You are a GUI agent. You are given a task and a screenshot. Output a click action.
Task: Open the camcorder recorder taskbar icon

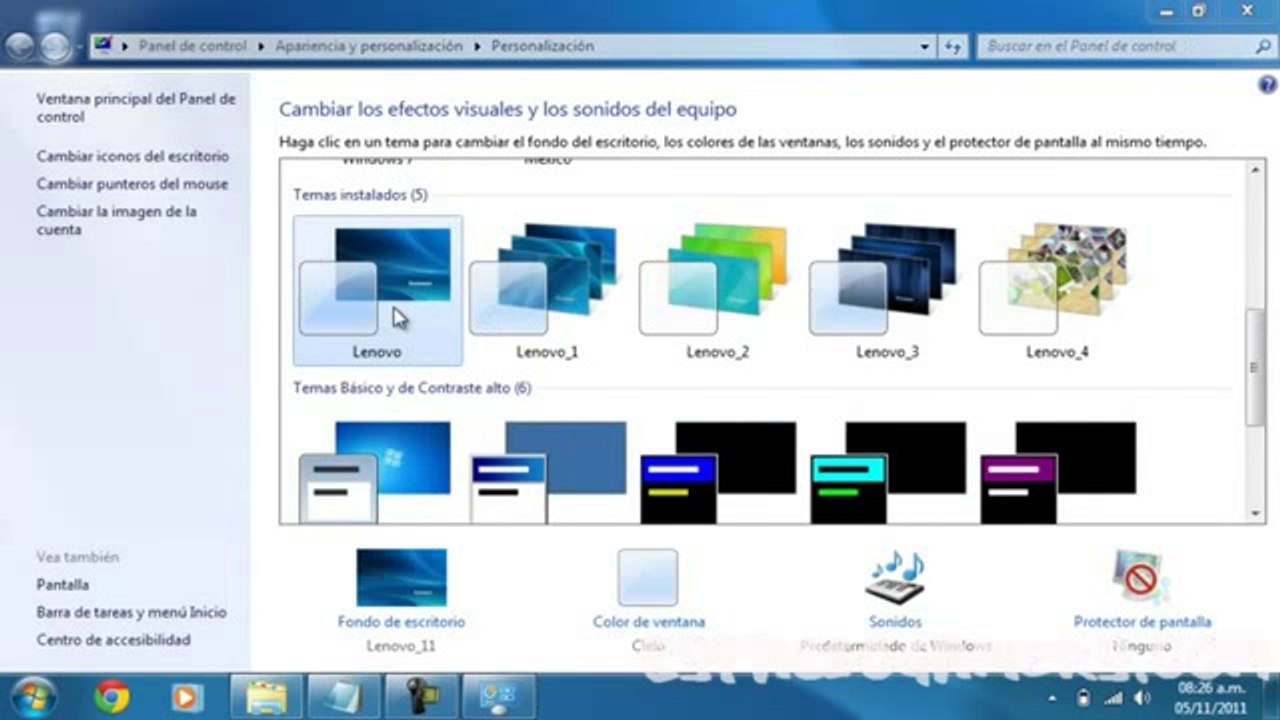pos(421,697)
